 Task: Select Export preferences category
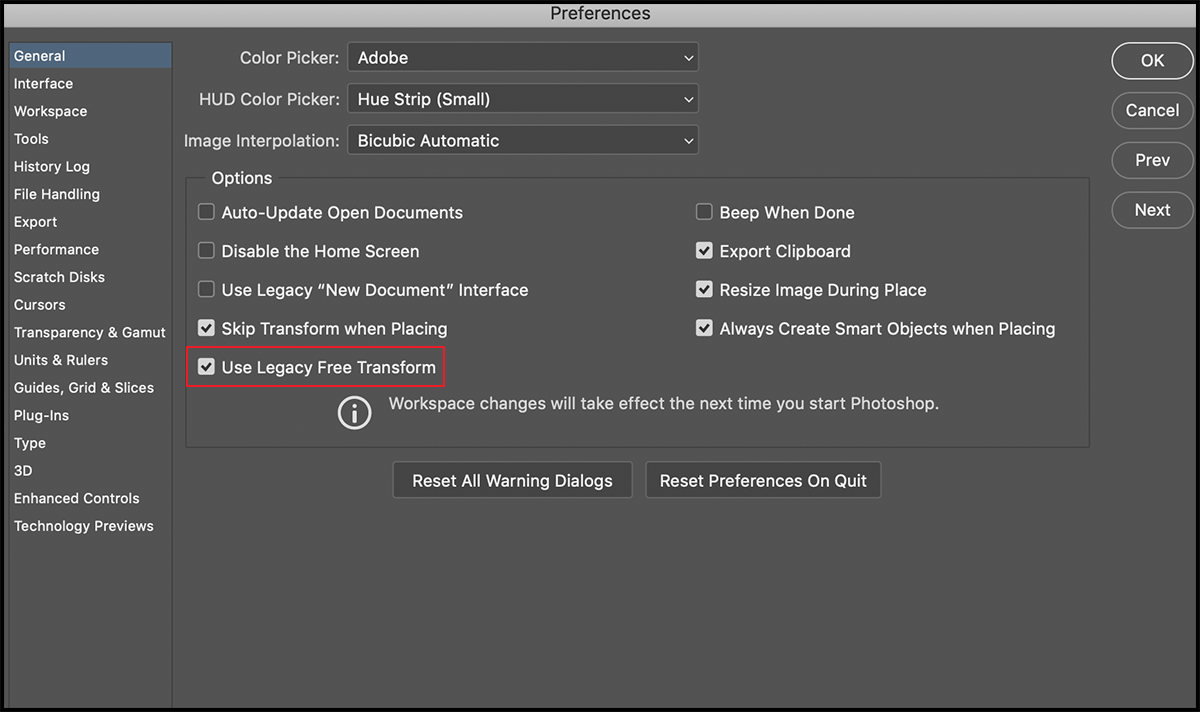35,222
